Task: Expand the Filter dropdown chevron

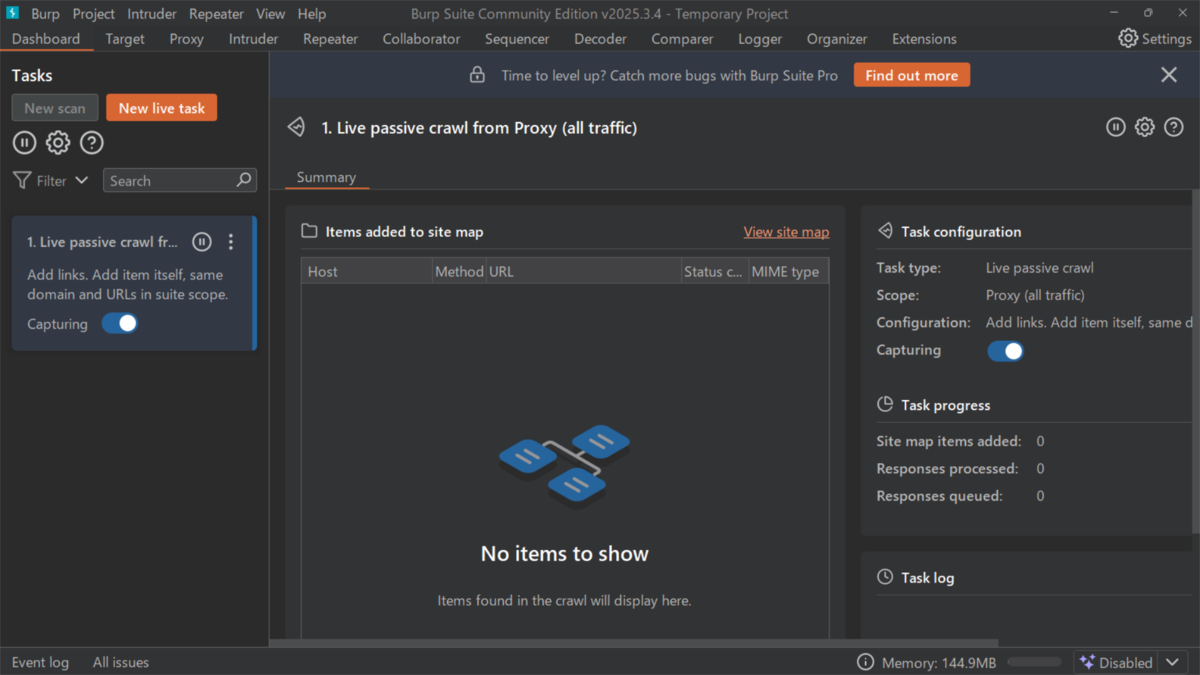Action: (82, 181)
